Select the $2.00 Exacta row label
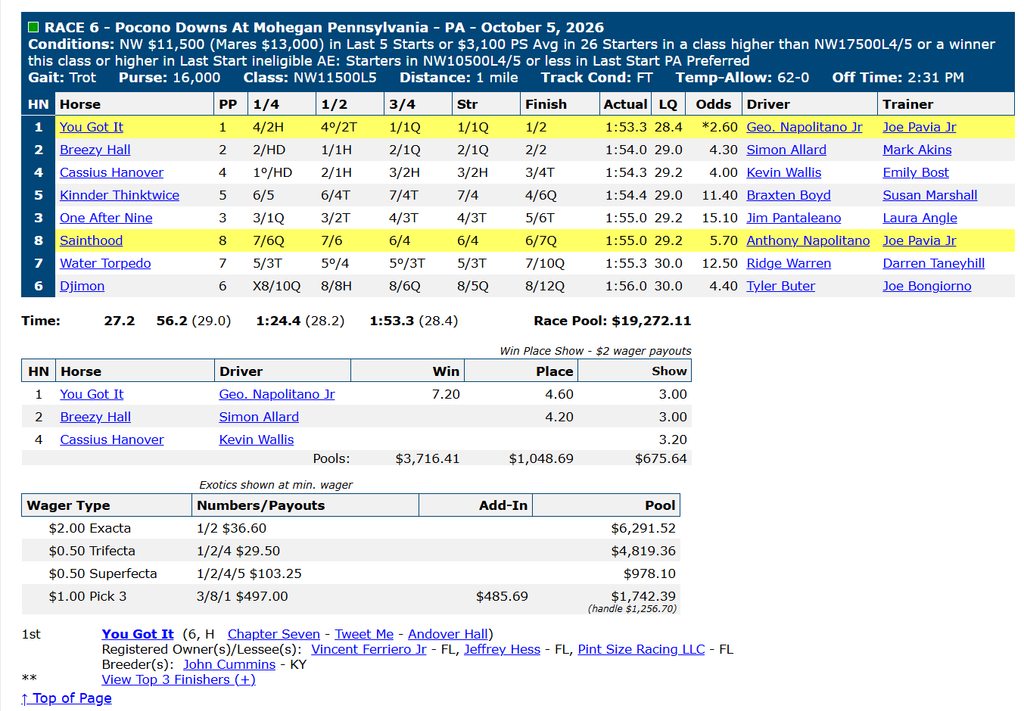Viewport: 1024px width, 711px height. click(89, 528)
